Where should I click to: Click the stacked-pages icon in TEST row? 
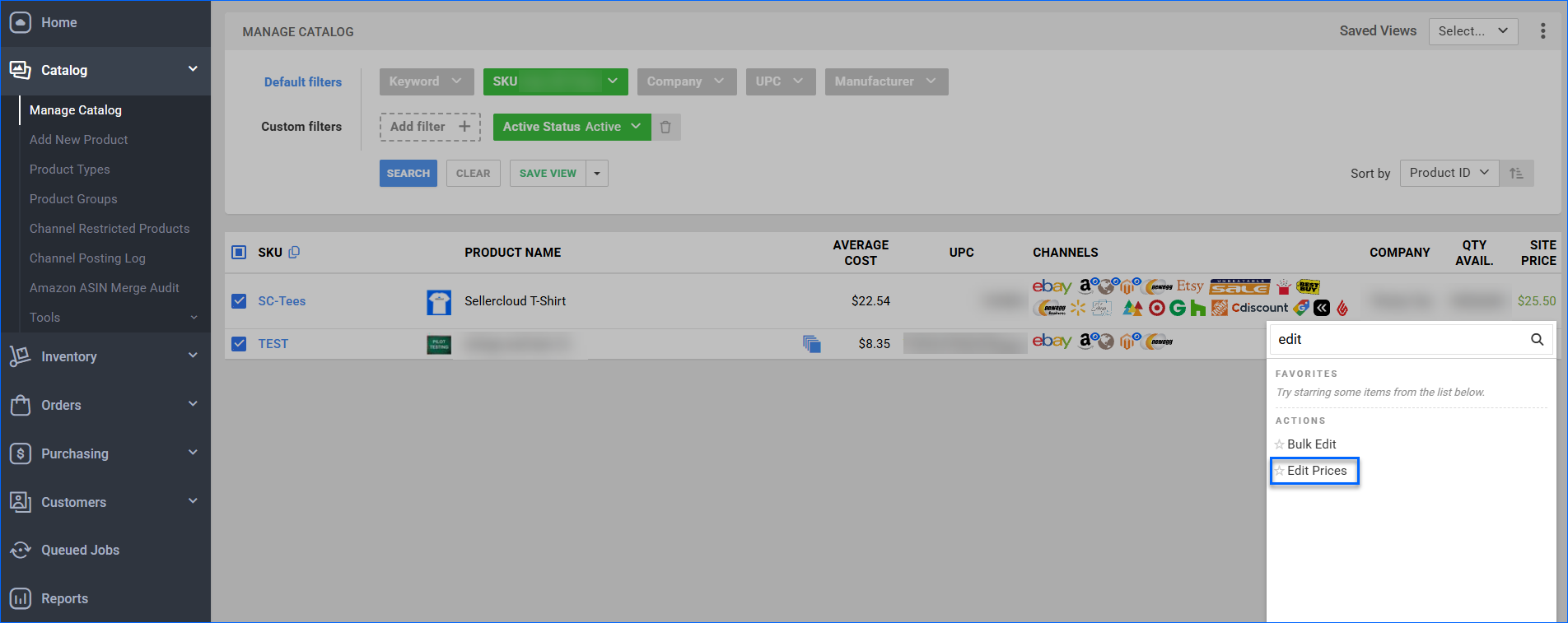811,344
